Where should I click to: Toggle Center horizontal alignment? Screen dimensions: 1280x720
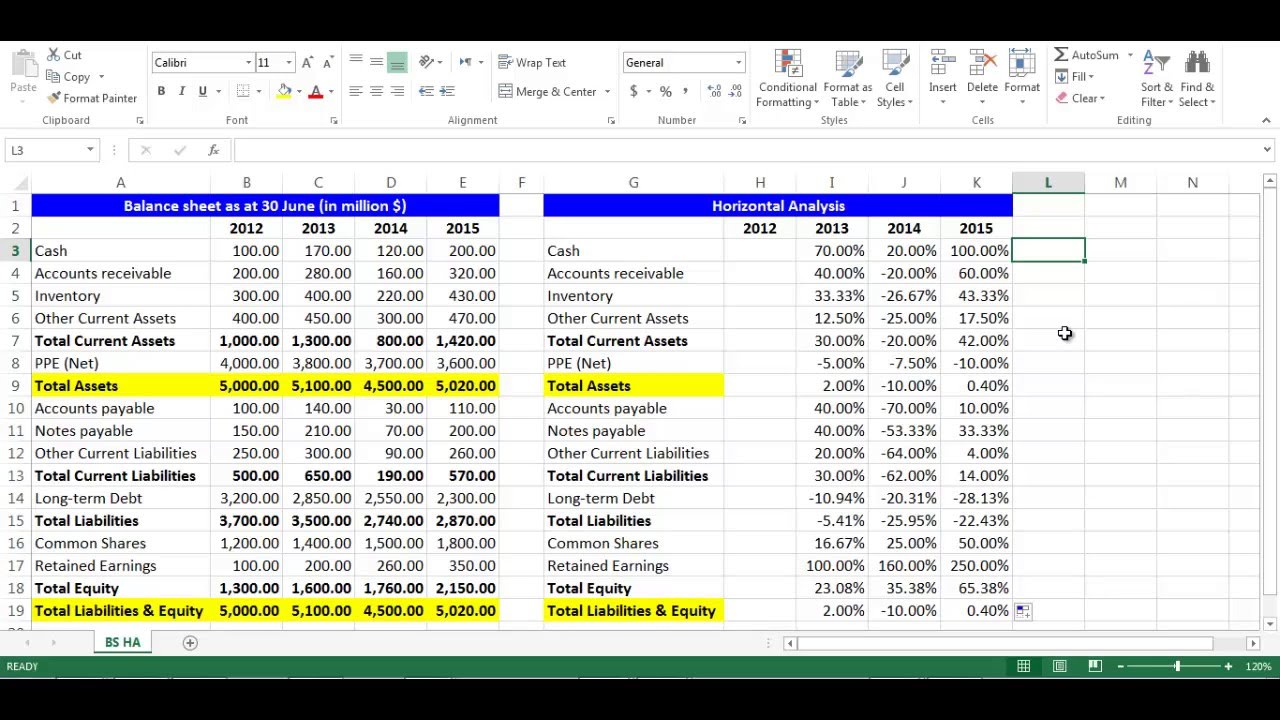pos(376,91)
